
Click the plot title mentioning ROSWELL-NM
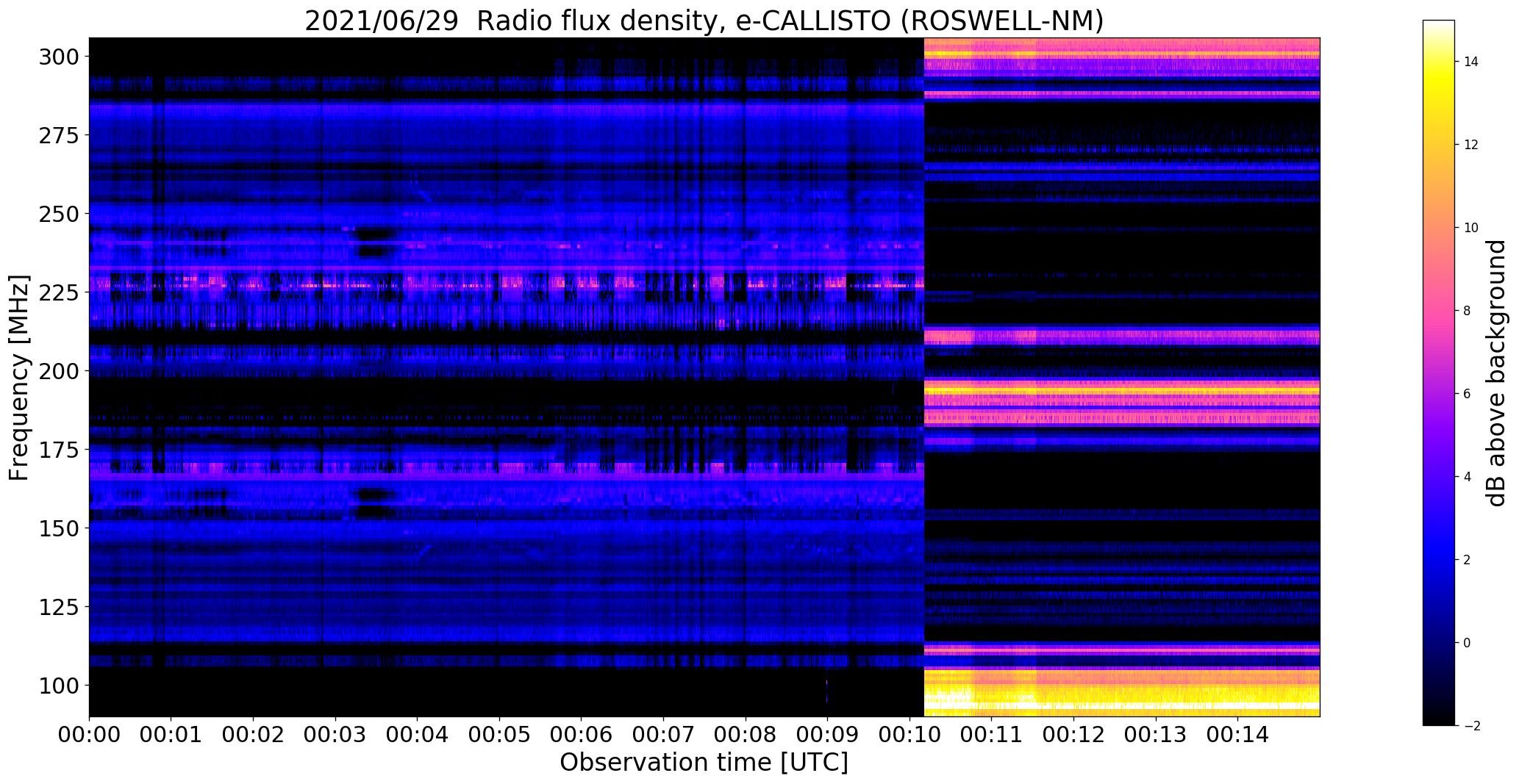[x=704, y=21]
